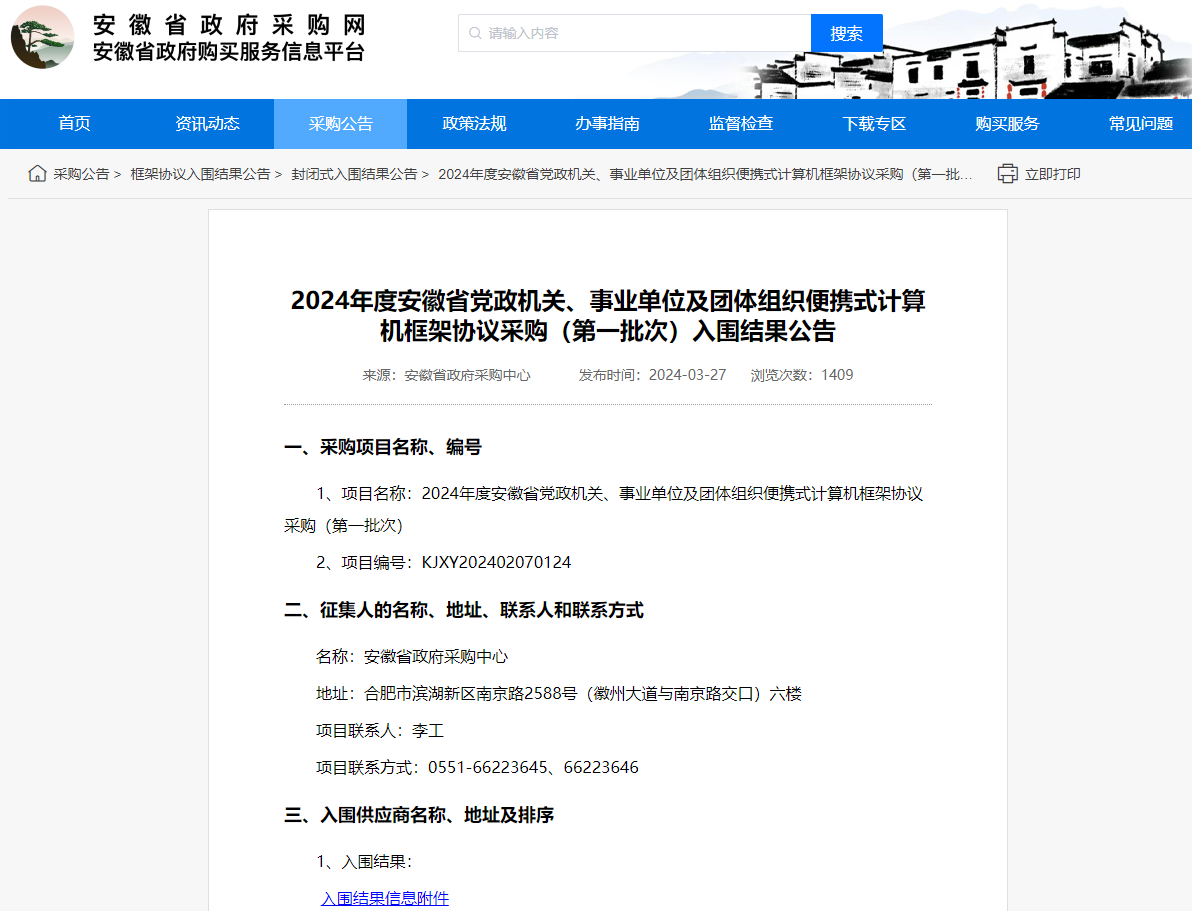Click the search magnifier icon
The height and width of the screenshot is (911, 1192).
click(x=475, y=33)
